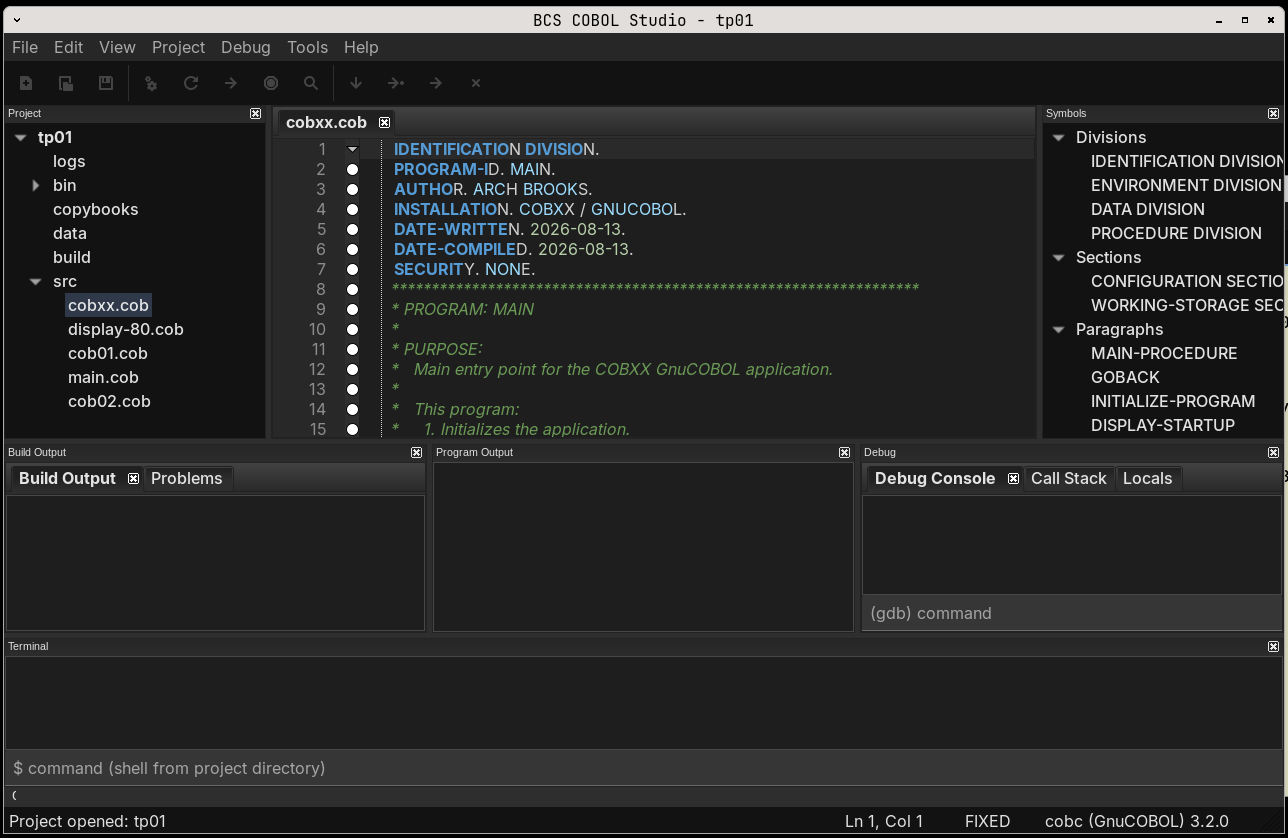The height and width of the screenshot is (838, 1288).
Task: Click the Step Into down-arrow icon
Action: point(356,83)
